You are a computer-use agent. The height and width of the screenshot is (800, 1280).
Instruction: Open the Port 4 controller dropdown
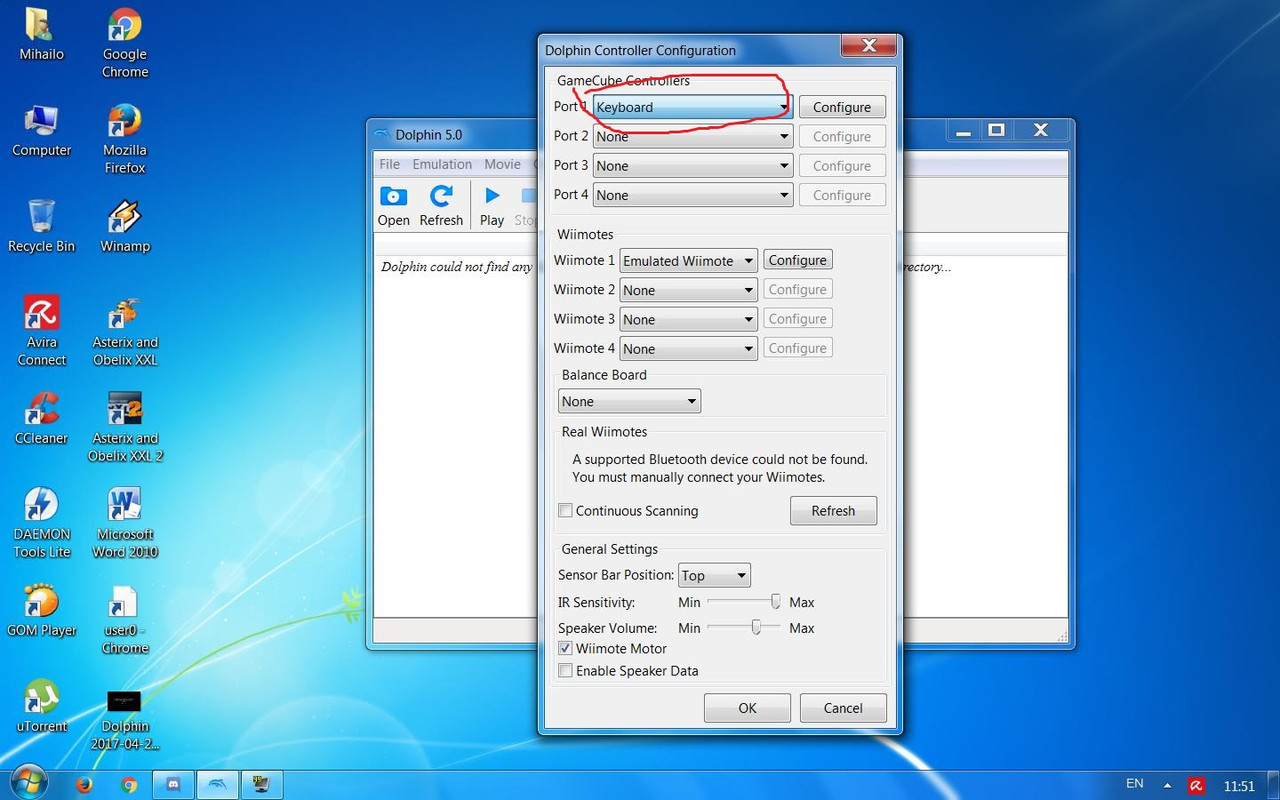[693, 195]
